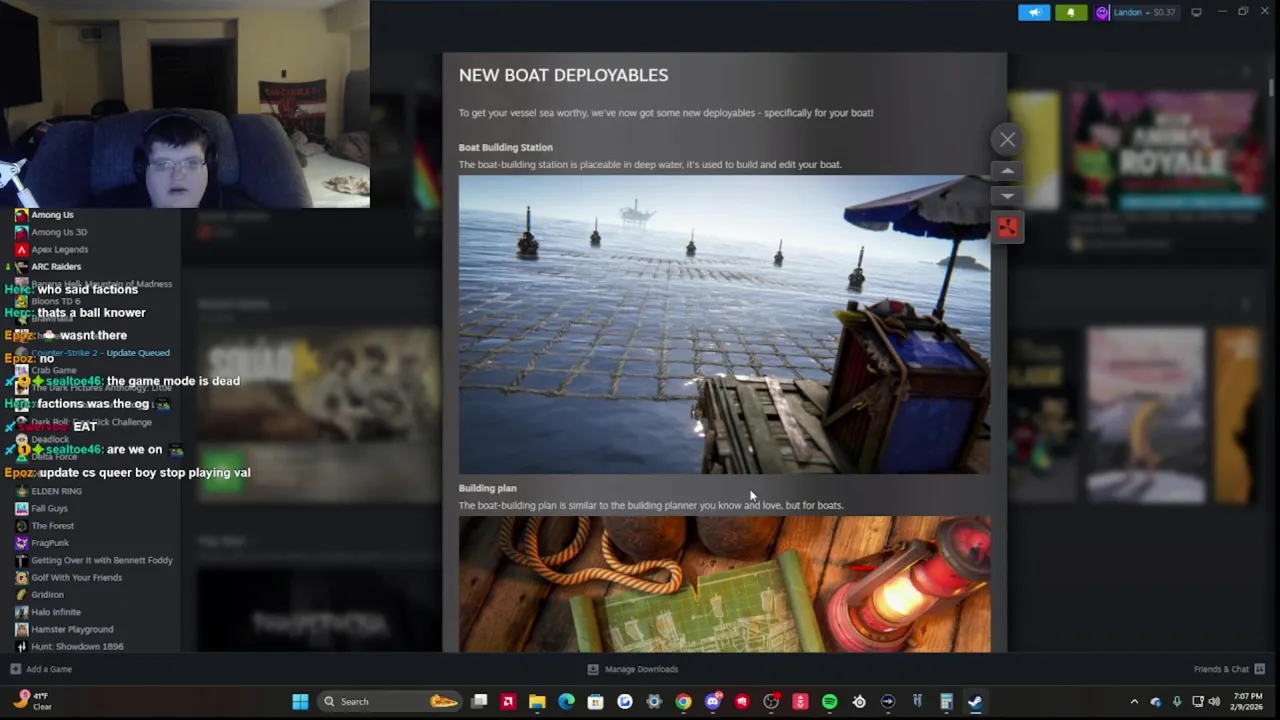This screenshot has height=720, width=1280.
Task: Click the ELDEN RING game icon
Action: tap(21, 491)
